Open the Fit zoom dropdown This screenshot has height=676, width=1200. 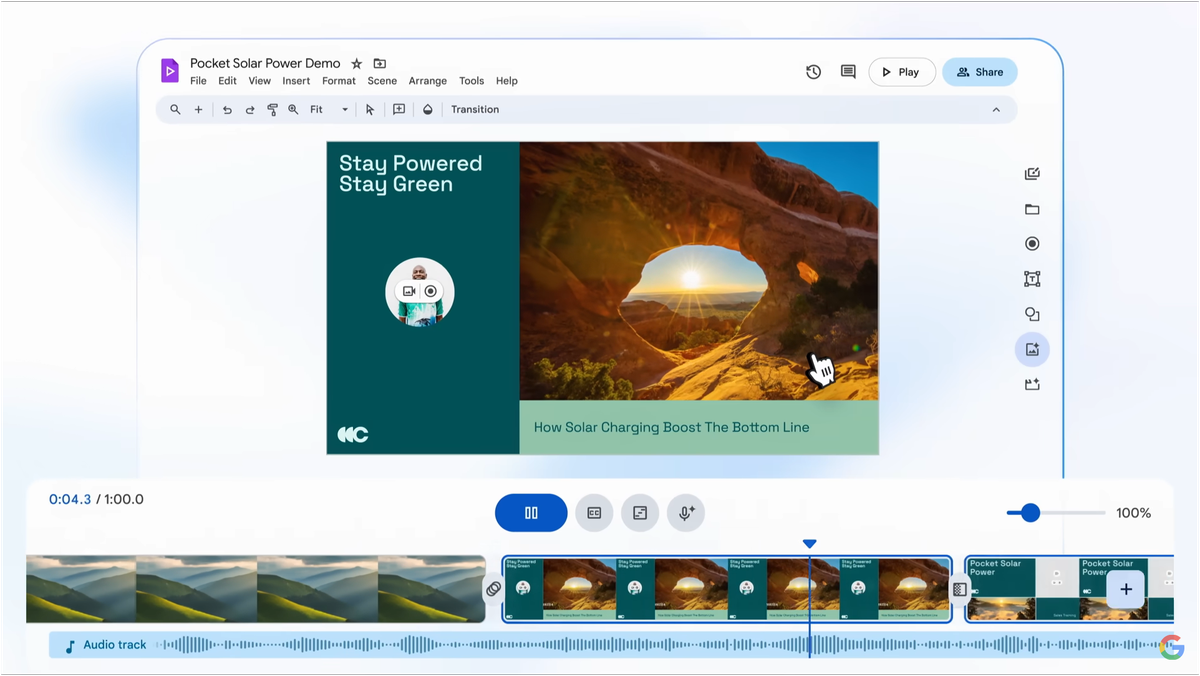(328, 110)
